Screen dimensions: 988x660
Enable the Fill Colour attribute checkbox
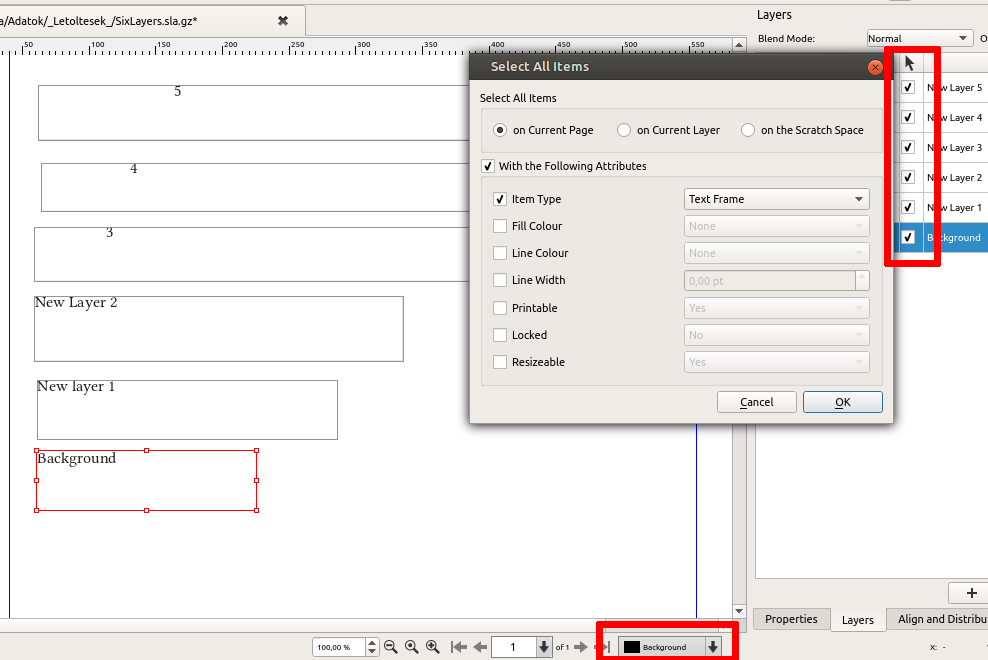tap(500, 226)
